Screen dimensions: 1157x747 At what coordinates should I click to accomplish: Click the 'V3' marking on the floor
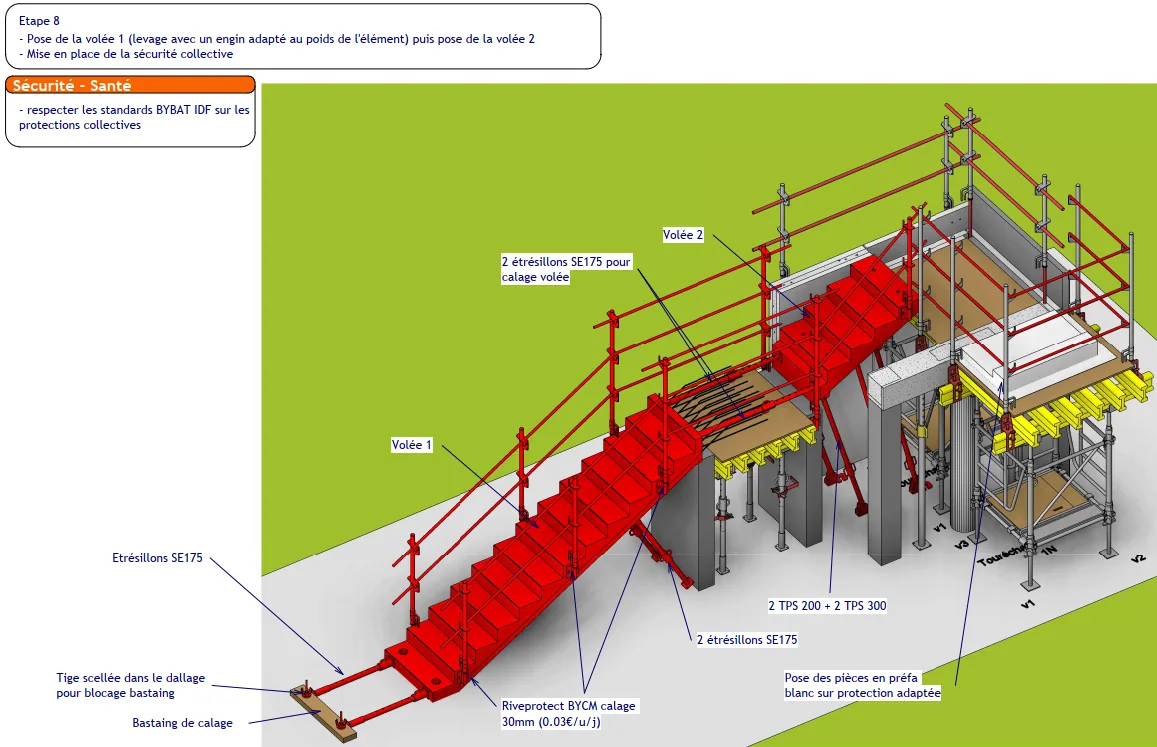pyautogui.click(x=961, y=545)
